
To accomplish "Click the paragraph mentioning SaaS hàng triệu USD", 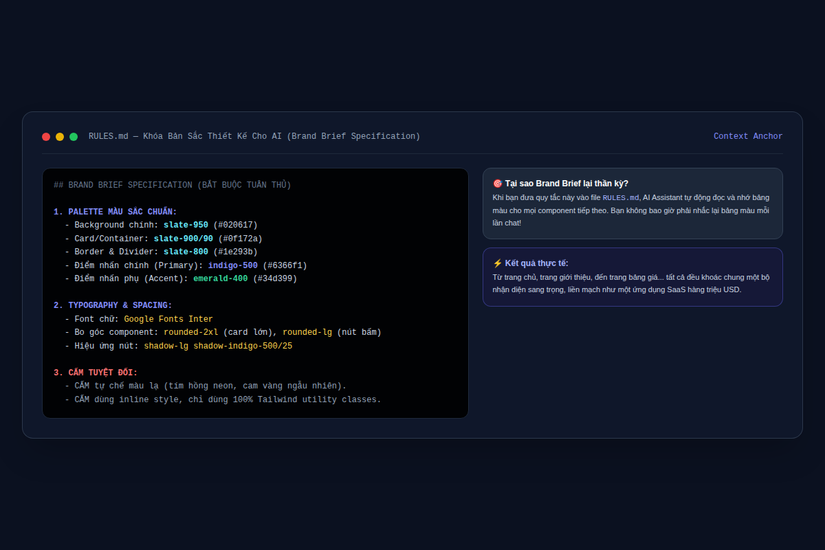I will click(631, 284).
